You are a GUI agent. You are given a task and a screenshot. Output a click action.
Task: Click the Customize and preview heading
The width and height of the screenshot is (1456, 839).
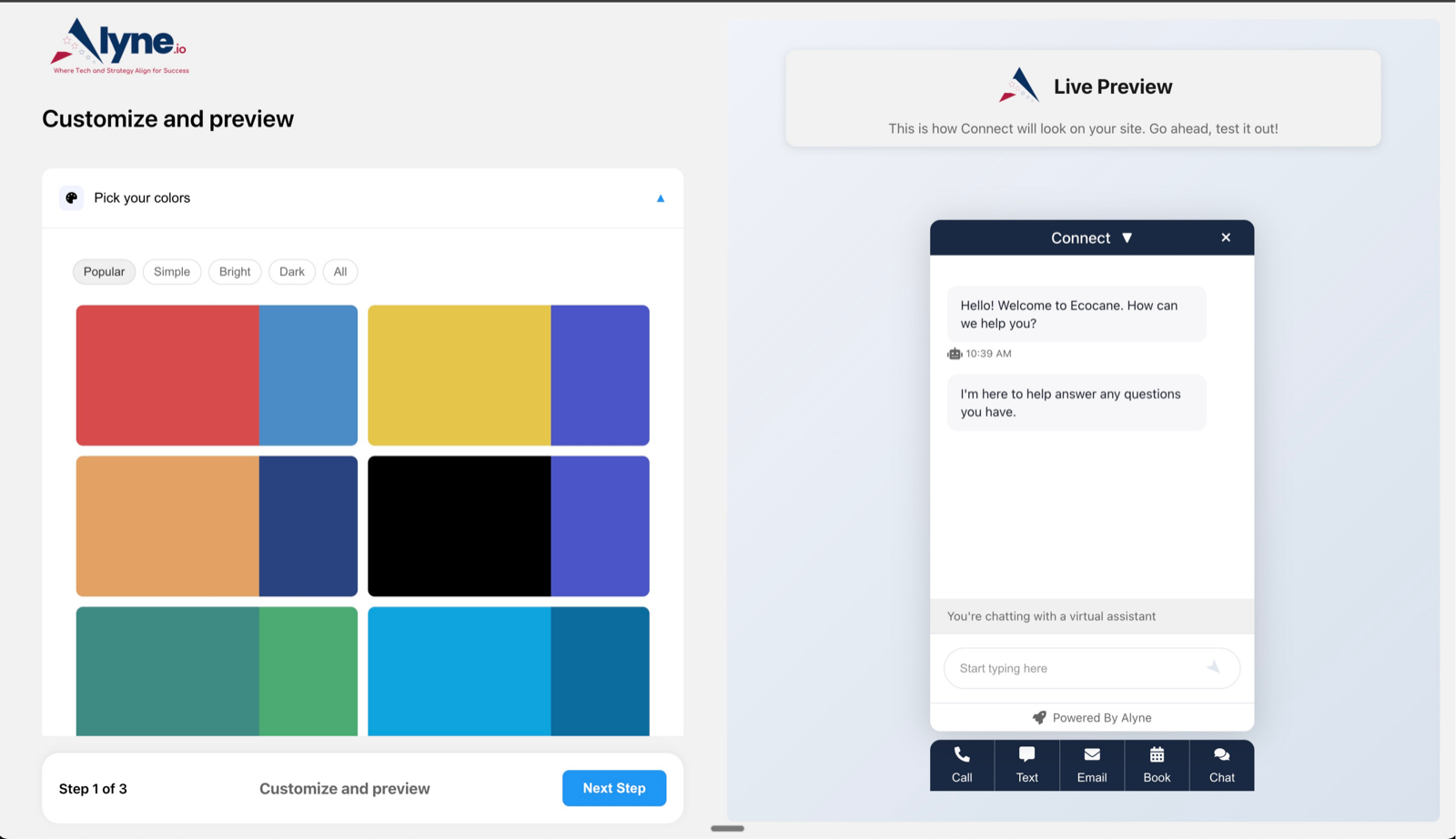tap(167, 119)
